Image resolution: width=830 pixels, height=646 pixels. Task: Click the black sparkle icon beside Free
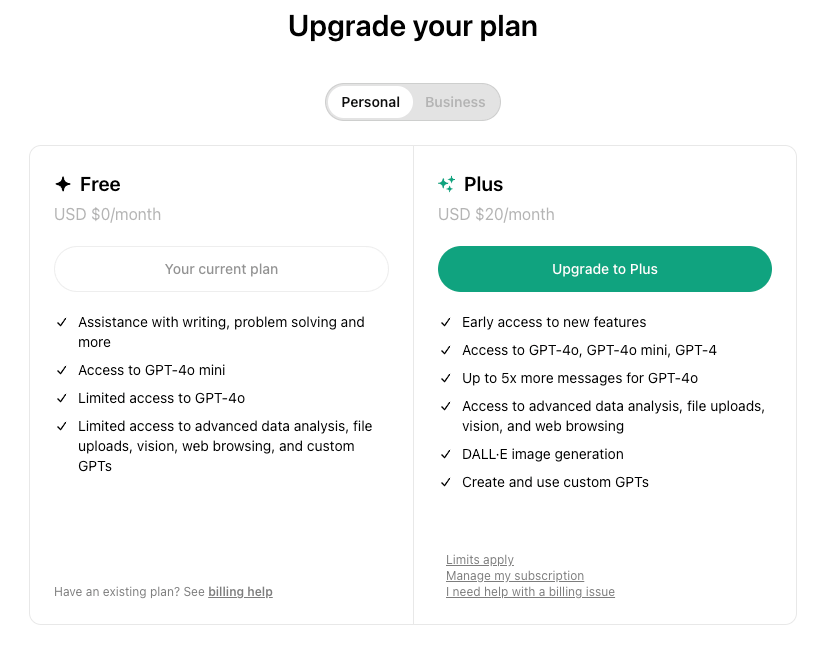63,184
